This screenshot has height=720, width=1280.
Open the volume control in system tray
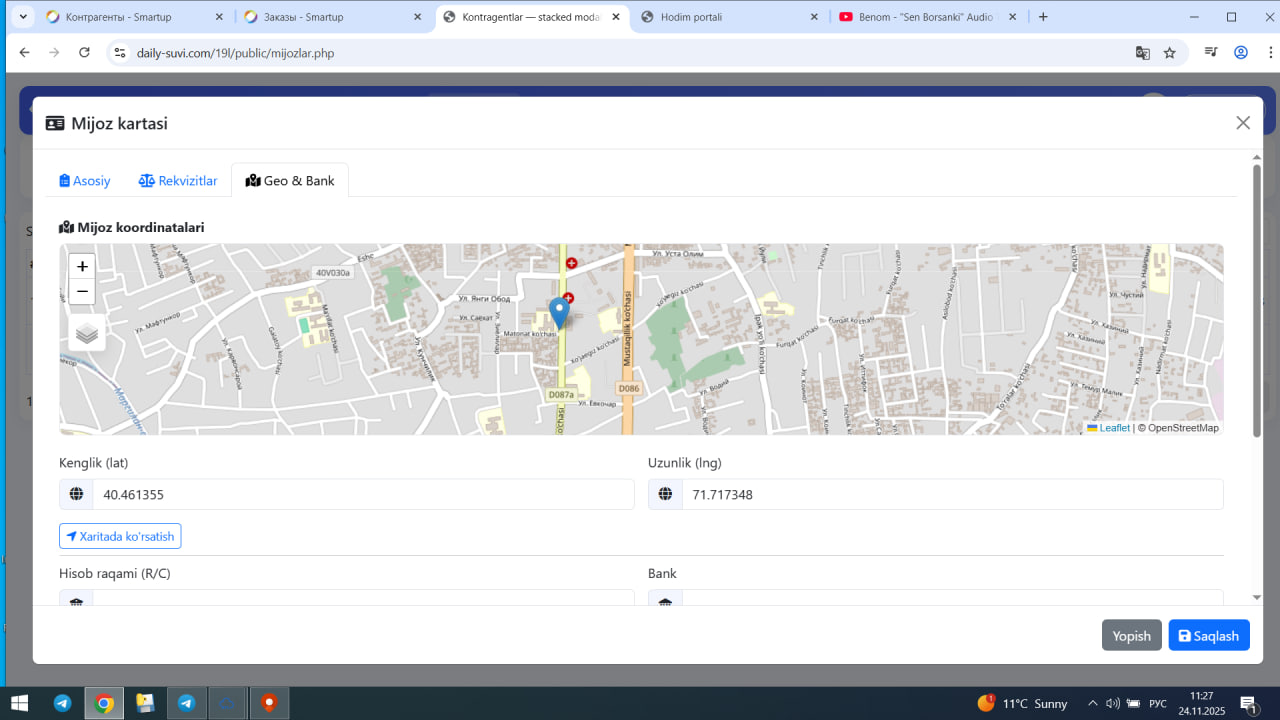1113,703
